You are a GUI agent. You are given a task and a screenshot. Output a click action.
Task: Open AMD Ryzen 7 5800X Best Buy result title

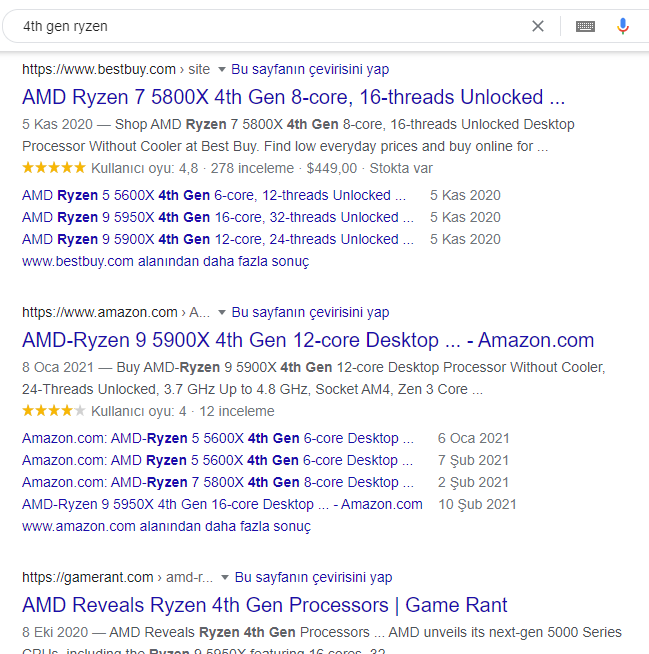(x=293, y=97)
